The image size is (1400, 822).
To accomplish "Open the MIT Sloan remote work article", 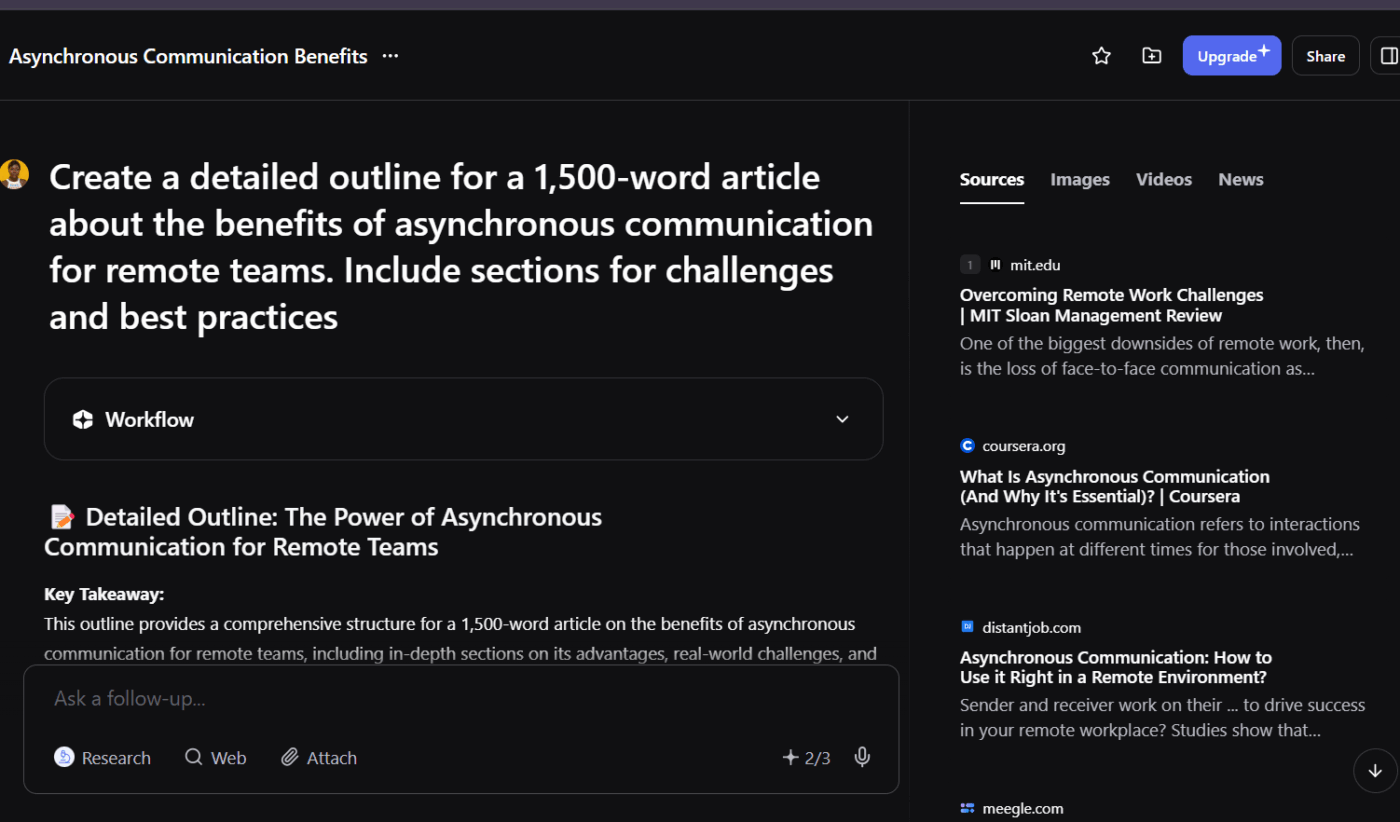I will (x=1111, y=305).
